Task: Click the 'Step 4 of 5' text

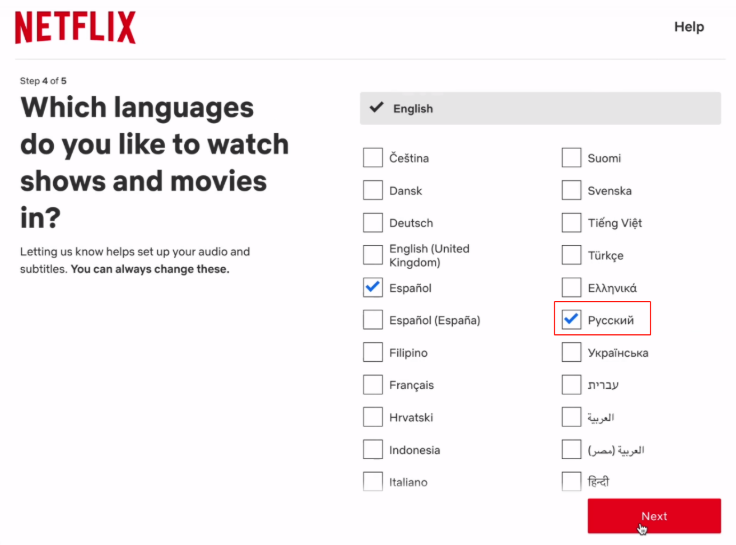Action: click(x=43, y=81)
